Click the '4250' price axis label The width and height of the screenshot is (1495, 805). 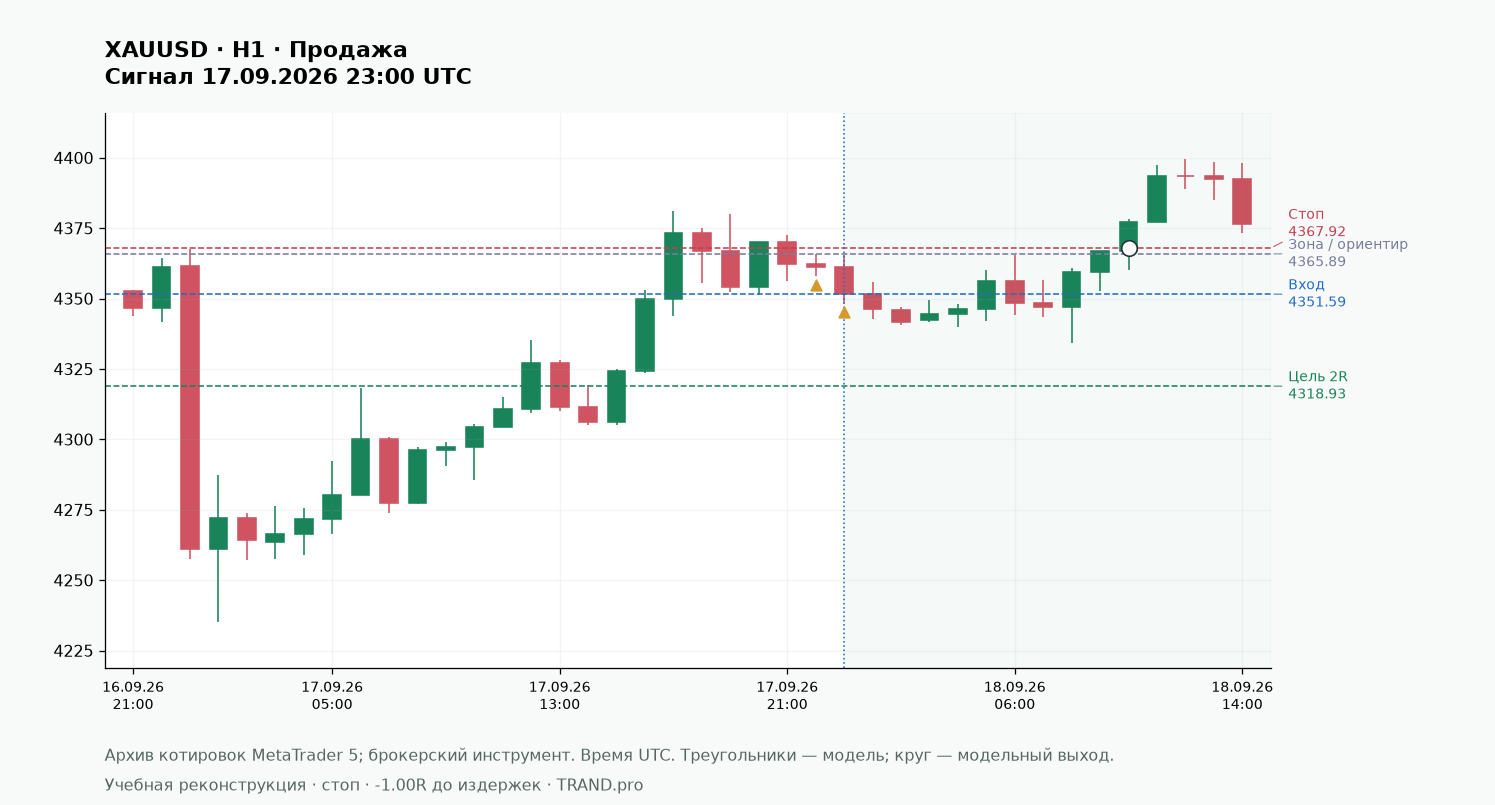coord(74,581)
